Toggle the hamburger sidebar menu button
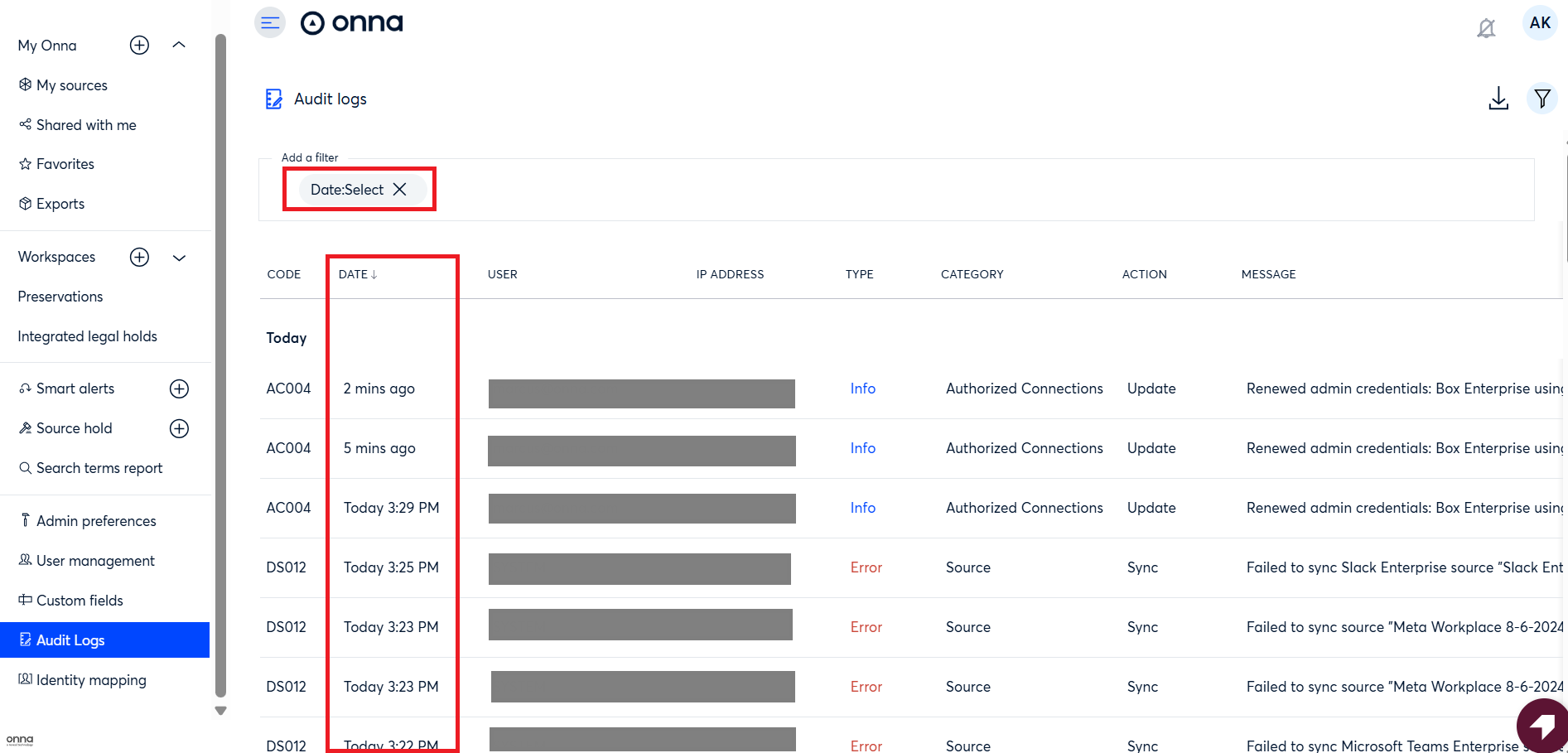Screen dimensions: 1568x753 (270, 22)
